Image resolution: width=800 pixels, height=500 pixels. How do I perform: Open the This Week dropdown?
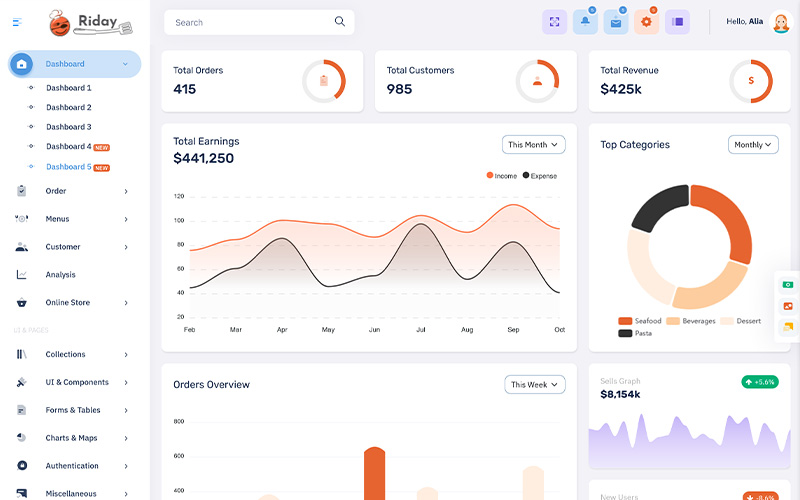pyautogui.click(x=535, y=385)
